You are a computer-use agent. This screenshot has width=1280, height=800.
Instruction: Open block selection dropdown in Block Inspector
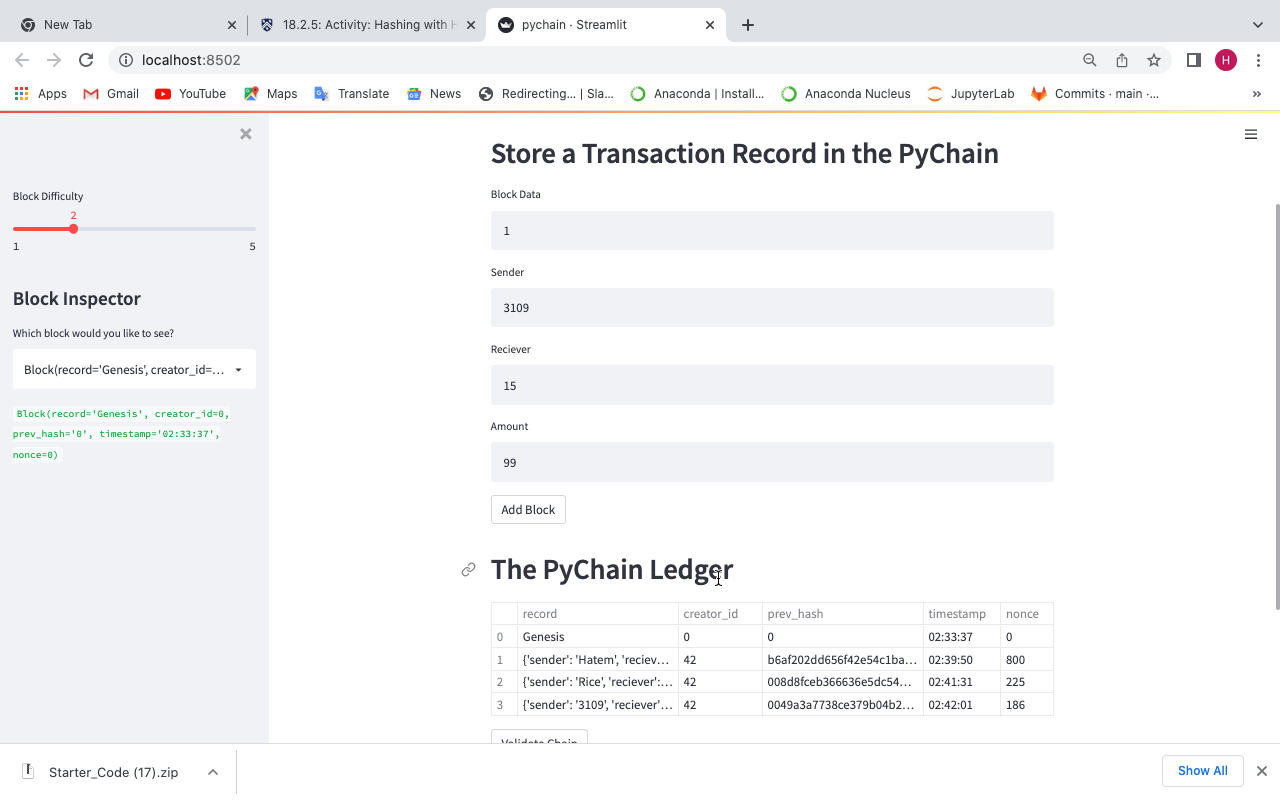pyautogui.click(x=134, y=369)
